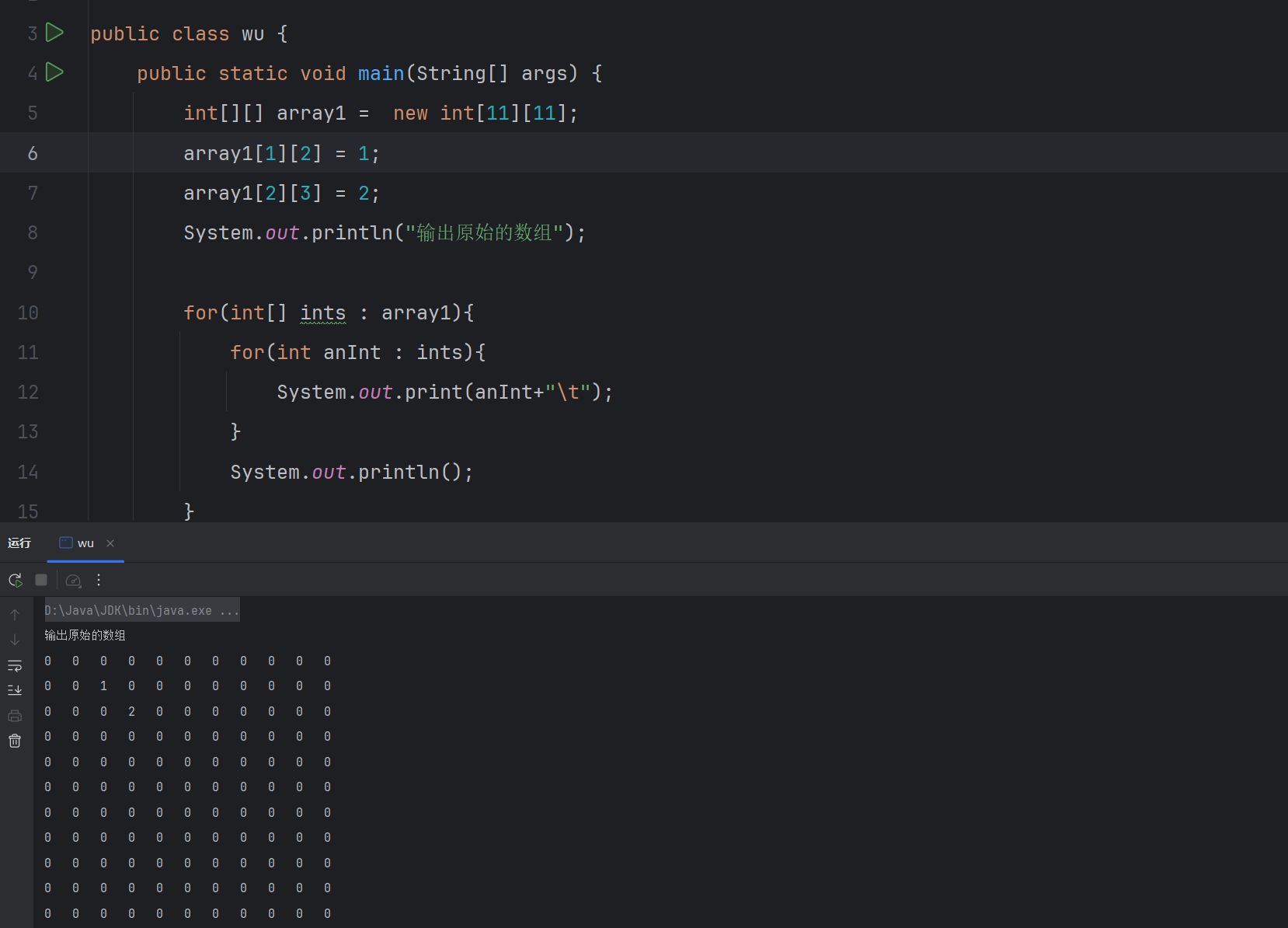
Task: Click the console text 输出原始的数组
Action: (x=85, y=636)
